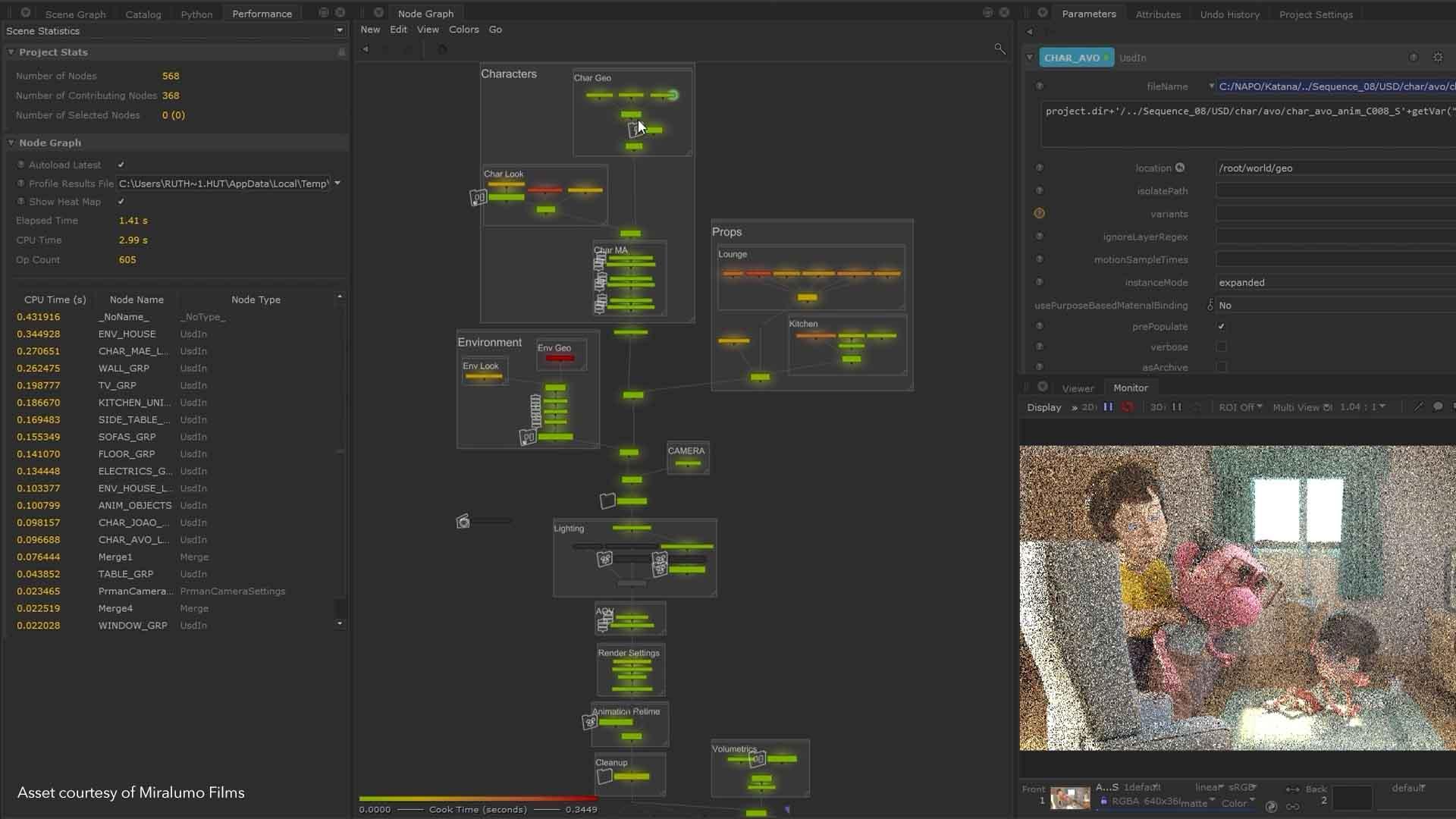The image size is (1456, 819).
Task: Uncheck the prePopulate checkbox
Action: (x=1221, y=327)
